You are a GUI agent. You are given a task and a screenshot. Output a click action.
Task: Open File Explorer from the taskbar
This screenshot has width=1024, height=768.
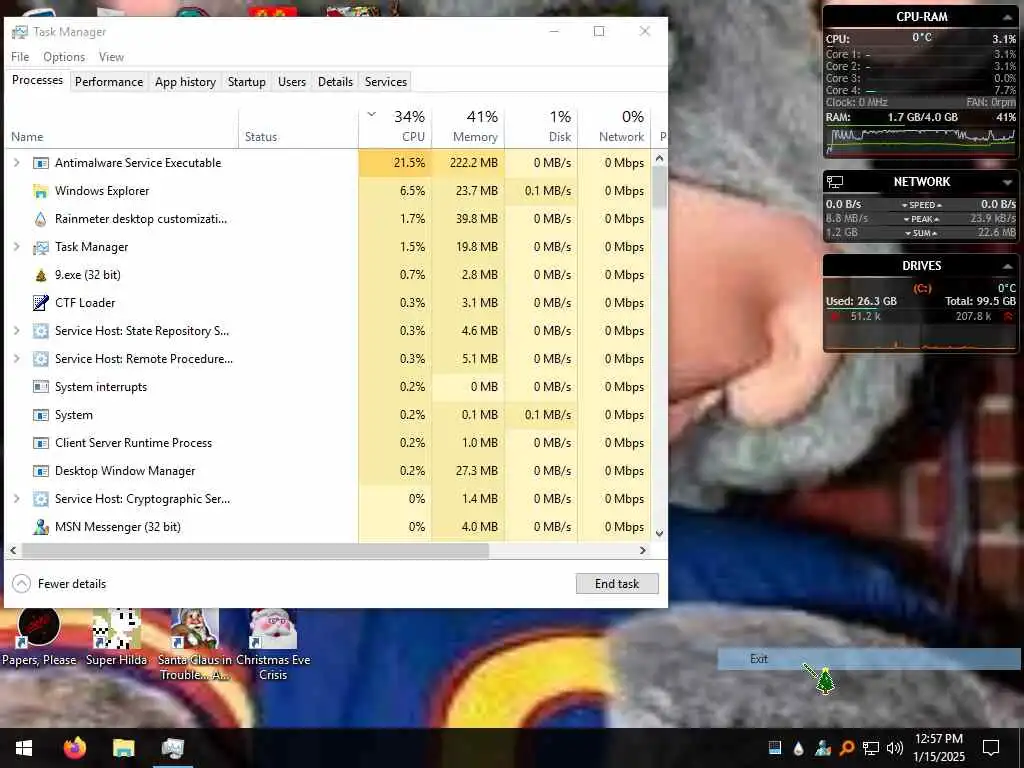pos(123,748)
